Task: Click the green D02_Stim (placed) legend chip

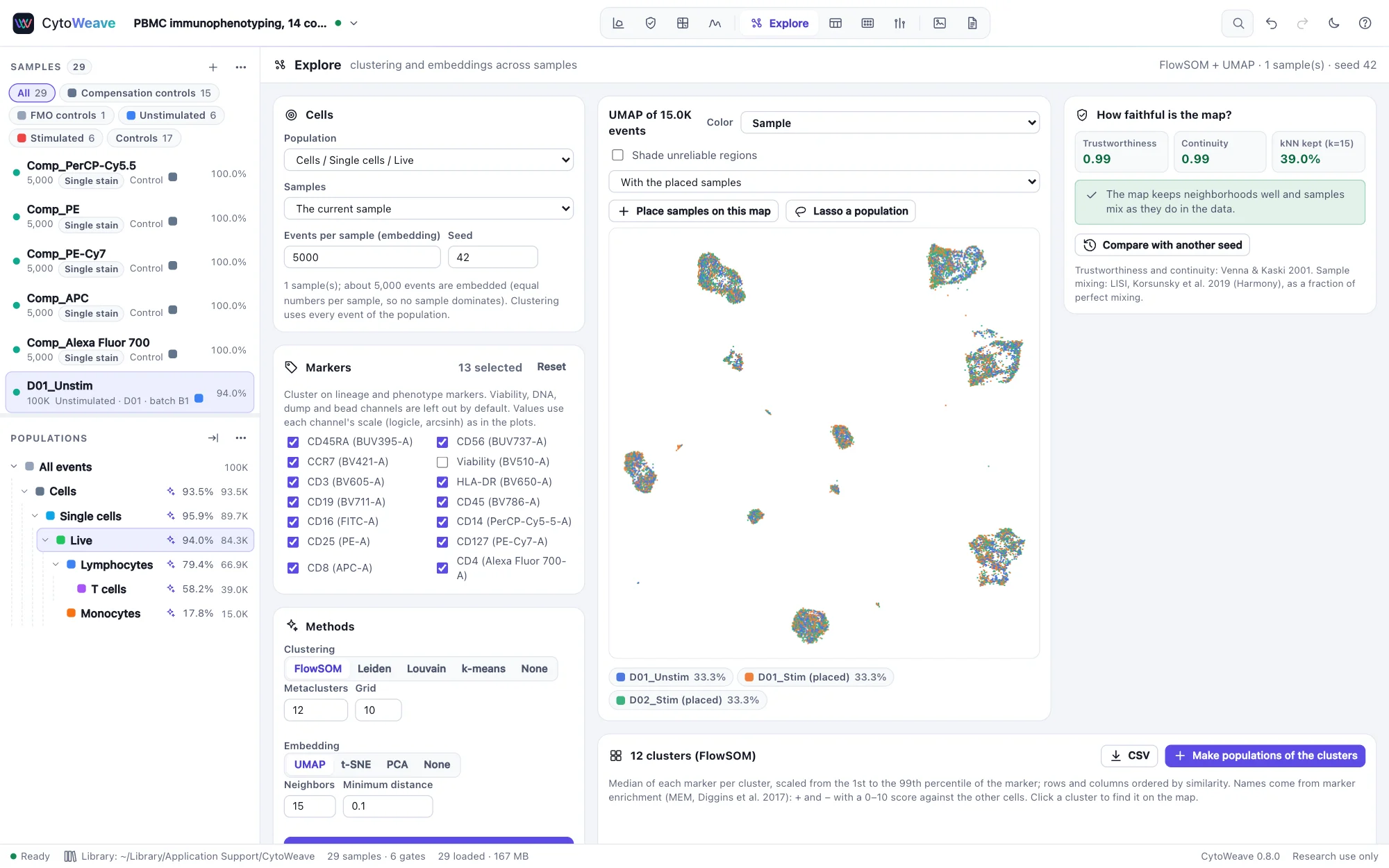Action: [688, 700]
